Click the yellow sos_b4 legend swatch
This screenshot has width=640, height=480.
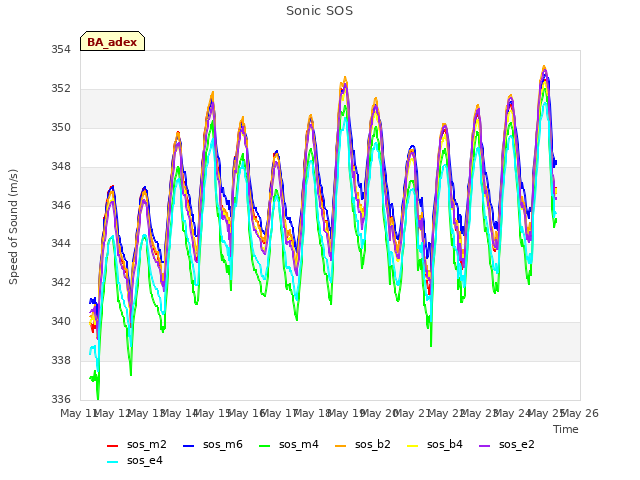412,446
